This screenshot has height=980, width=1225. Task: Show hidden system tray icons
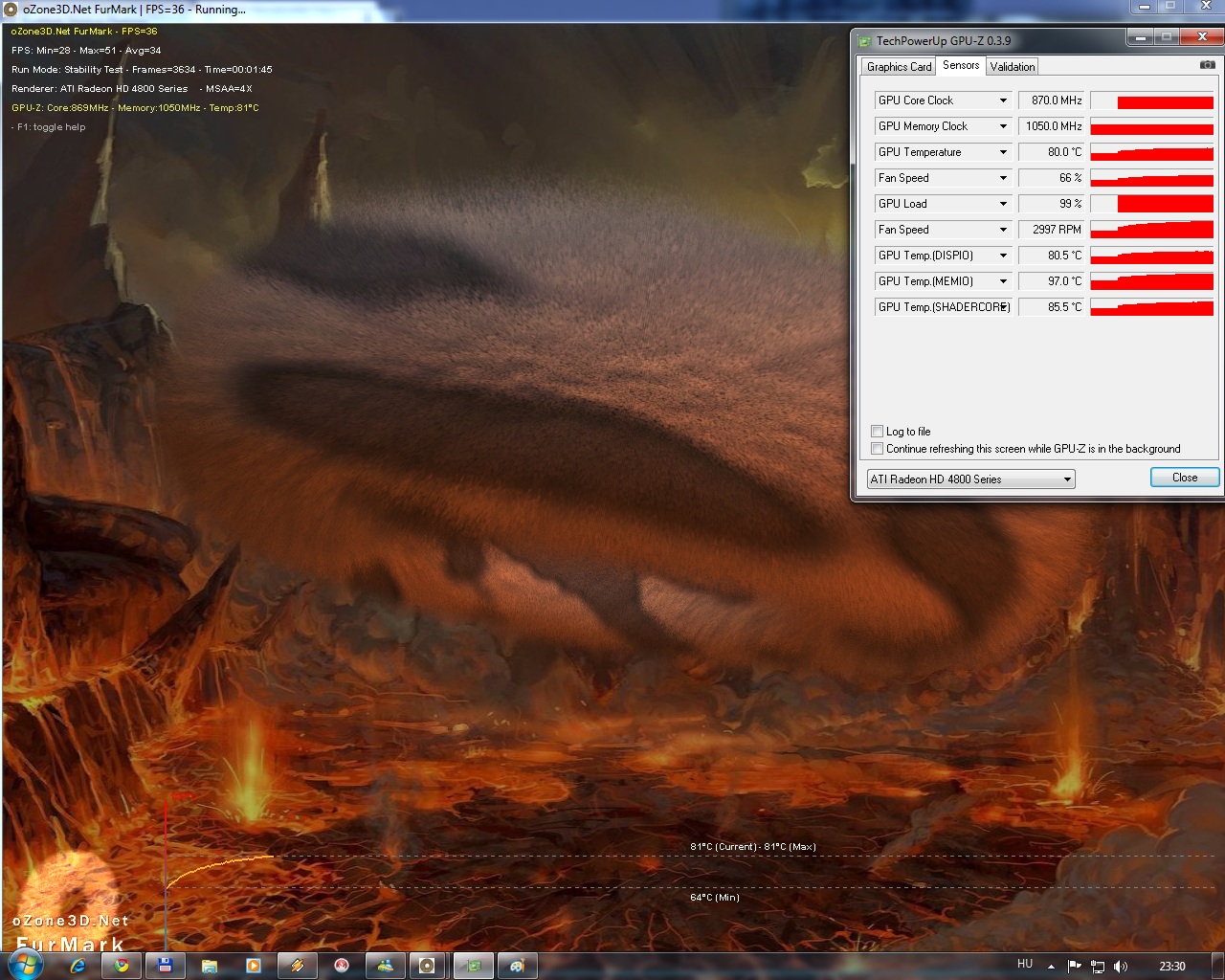(x=1051, y=967)
